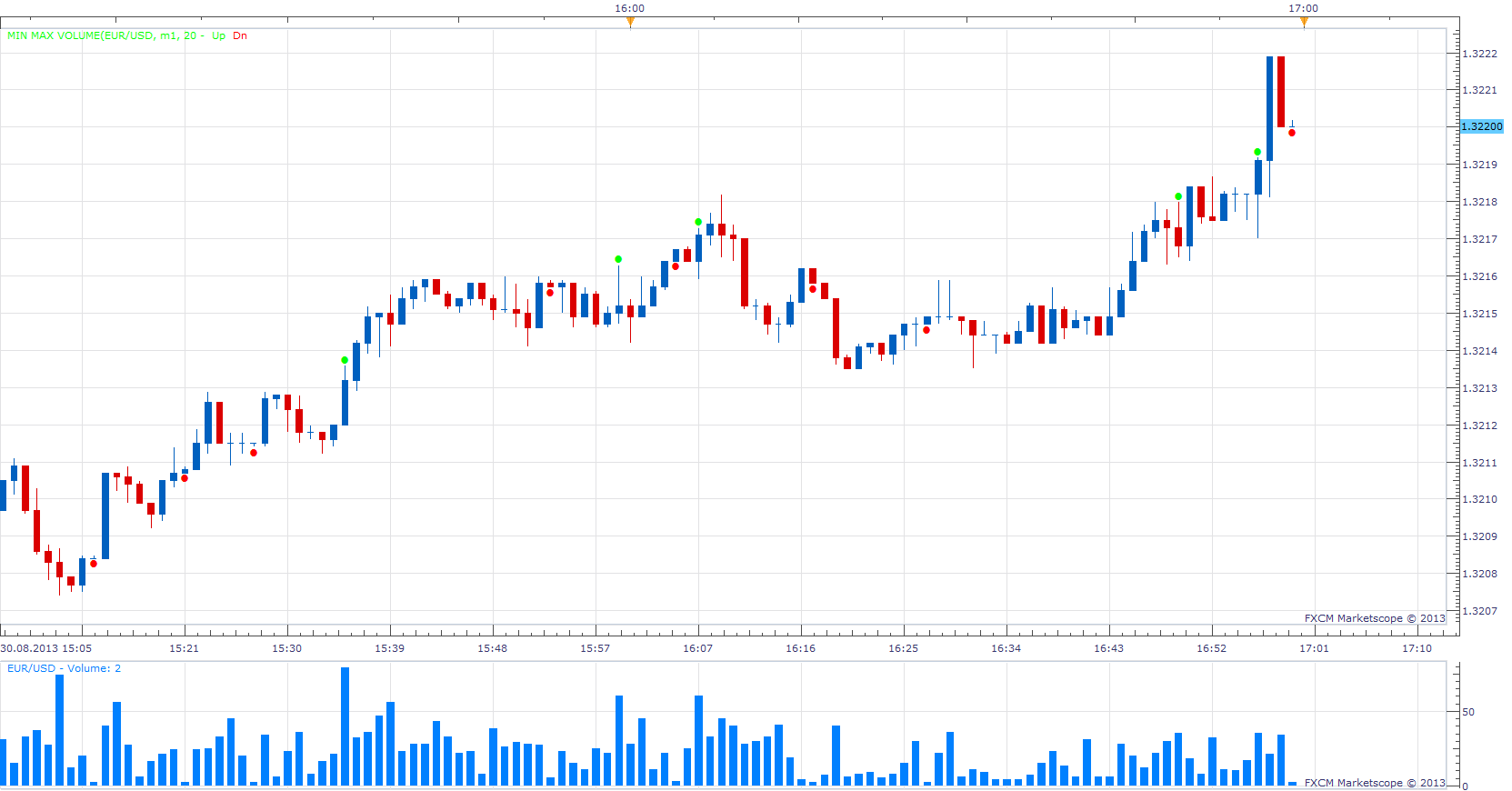Click the green Up dot at 1.3219 level
Viewport: 1512px width, 791px height.
click(1257, 152)
